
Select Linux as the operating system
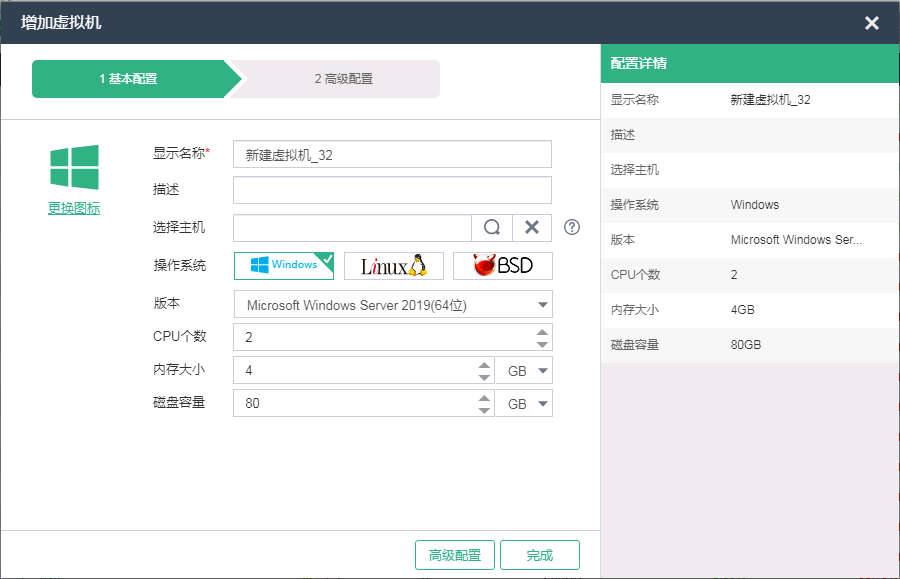tap(393, 266)
